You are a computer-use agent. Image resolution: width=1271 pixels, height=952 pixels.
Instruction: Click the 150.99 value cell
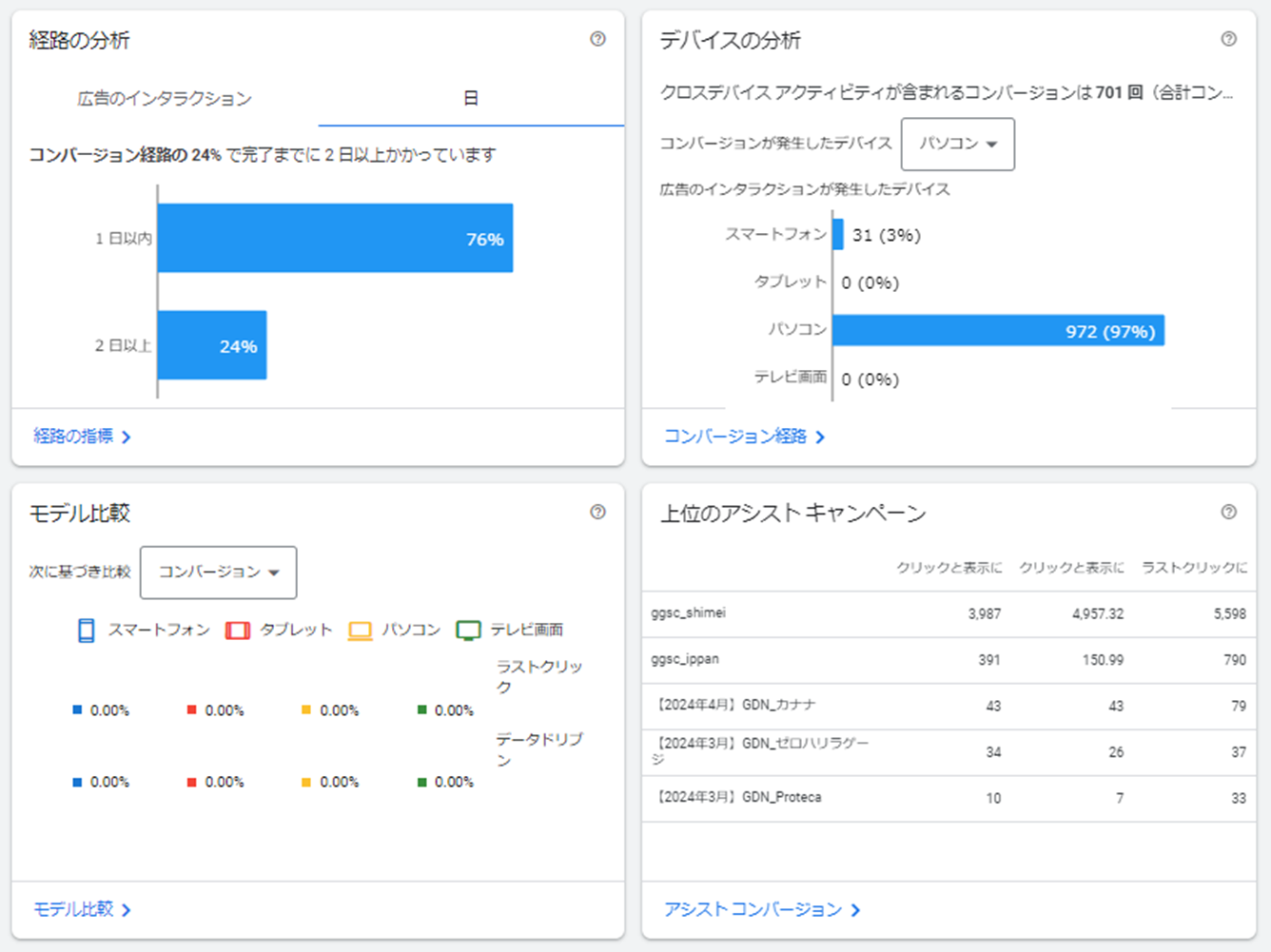click(x=1103, y=660)
